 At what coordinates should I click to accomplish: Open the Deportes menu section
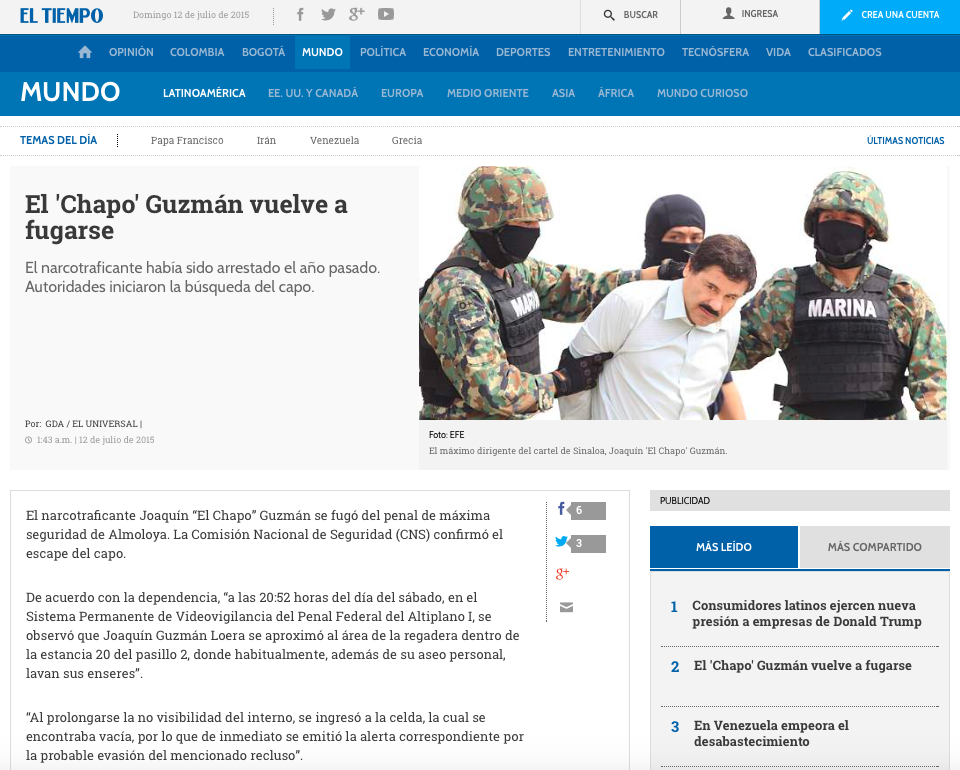coord(523,52)
